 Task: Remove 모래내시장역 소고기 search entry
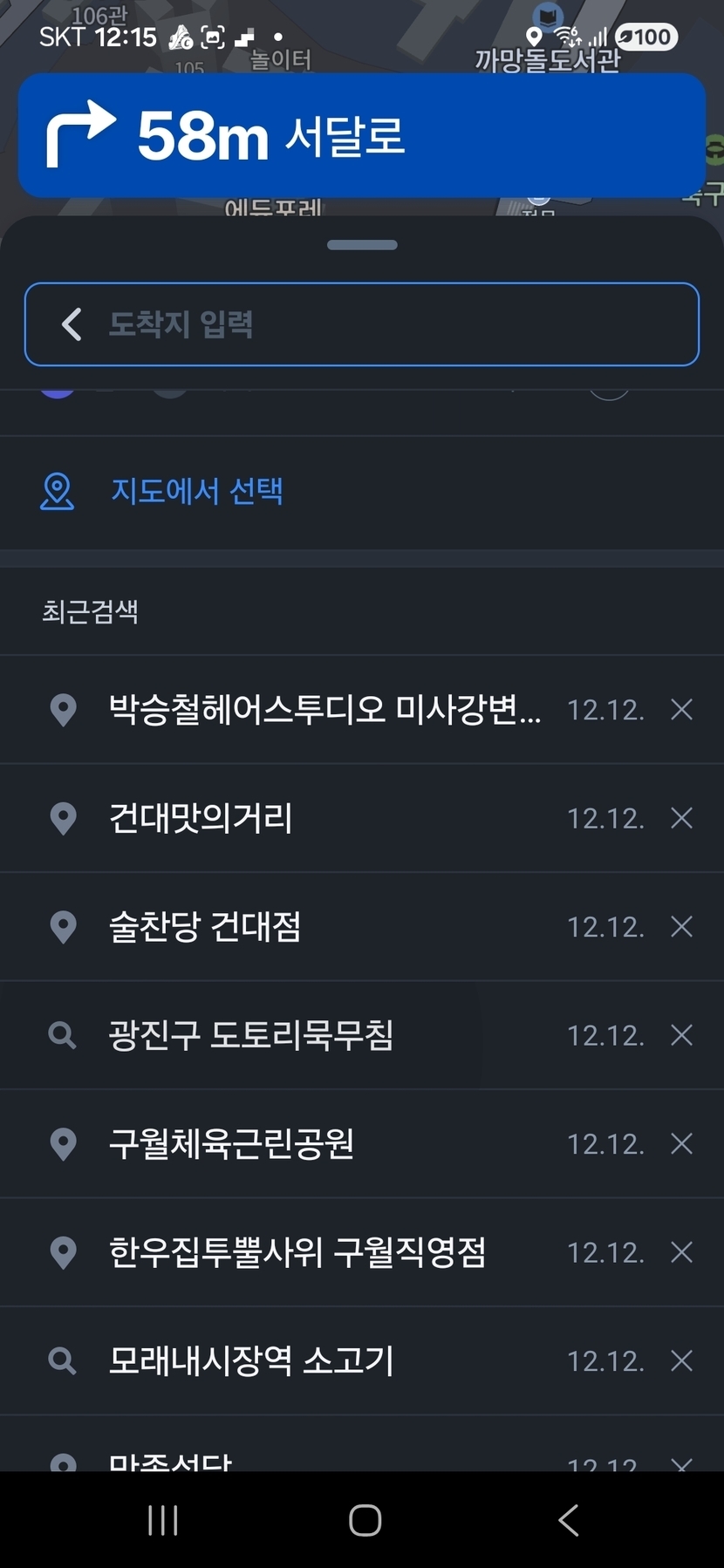pos(681,1360)
